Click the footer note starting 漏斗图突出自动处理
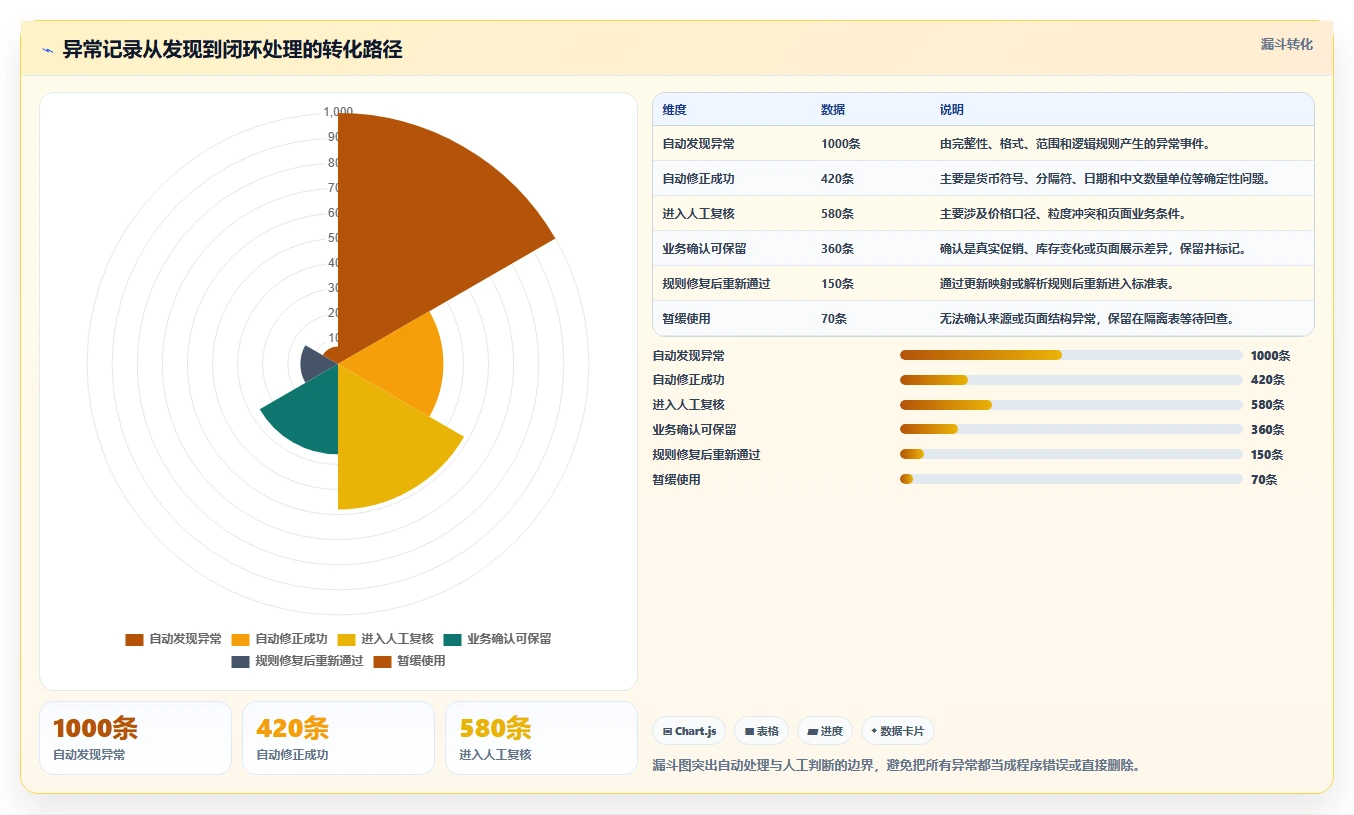The height and width of the screenshot is (815, 1354). pyautogui.click(x=896, y=766)
